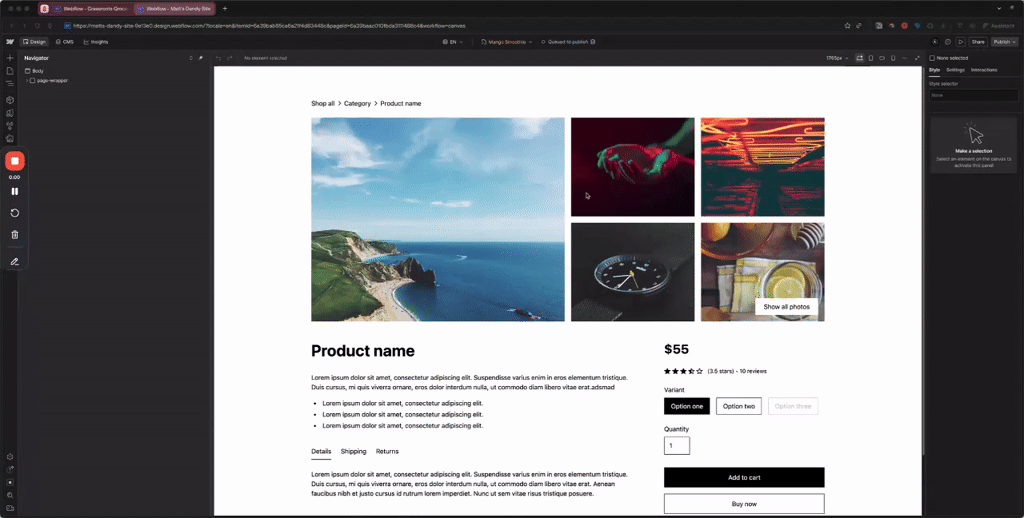Screen dimensions: 1024x518
Task: Click the Style selector input
Action: pyautogui.click(x=973, y=95)
